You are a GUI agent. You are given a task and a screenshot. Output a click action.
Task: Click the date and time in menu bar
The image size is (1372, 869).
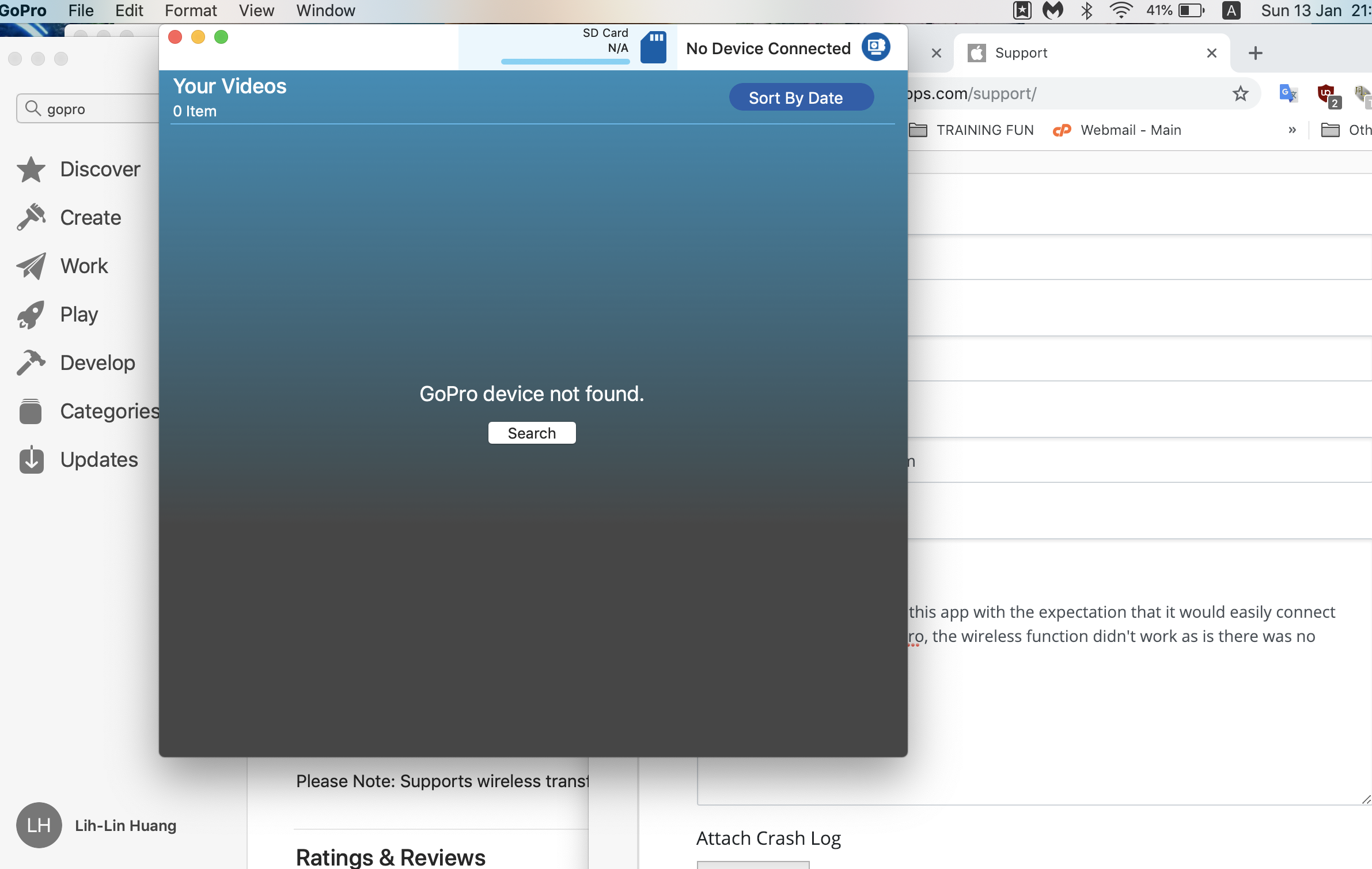(x=1316, y=10)
